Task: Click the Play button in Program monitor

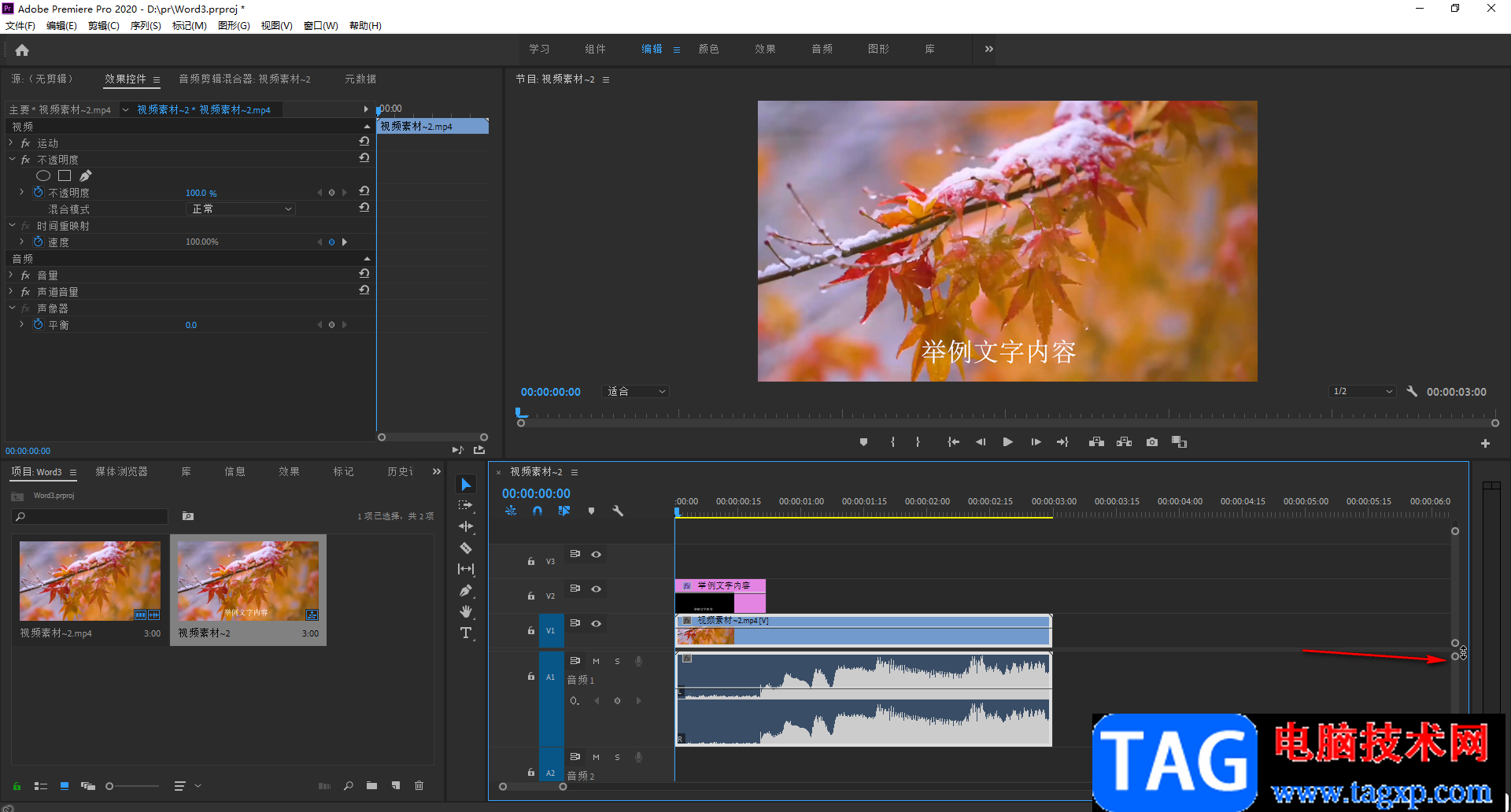Action: pyautogui.click(x=1007, y=442)
